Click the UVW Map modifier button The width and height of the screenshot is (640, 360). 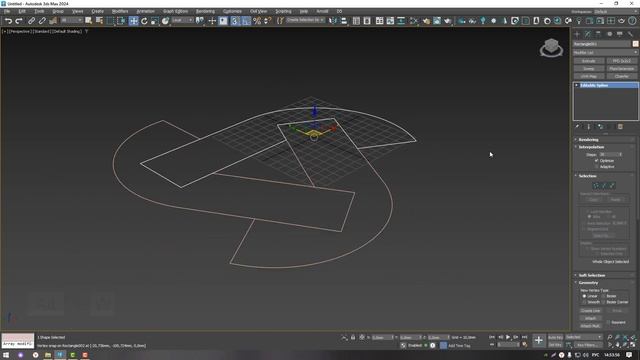[x=589, y=76]
